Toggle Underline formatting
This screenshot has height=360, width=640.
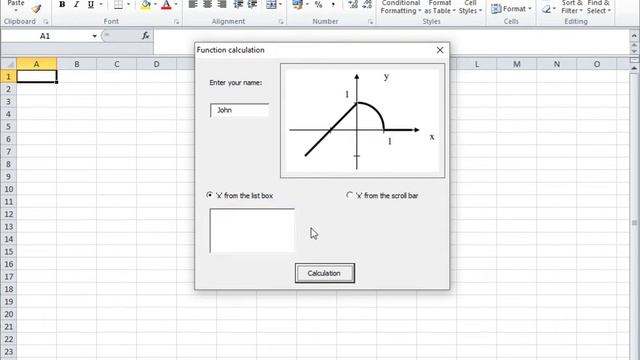pyautogui.click(x=91, y=4)
